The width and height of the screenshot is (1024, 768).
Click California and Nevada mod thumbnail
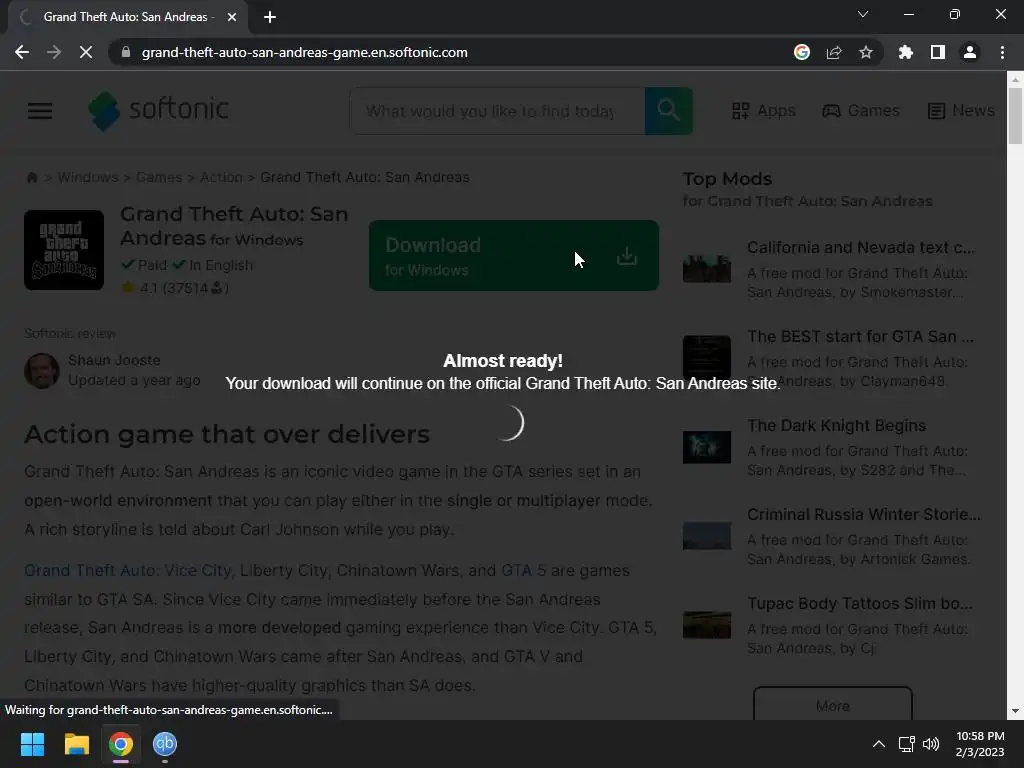tap(707, 268)
